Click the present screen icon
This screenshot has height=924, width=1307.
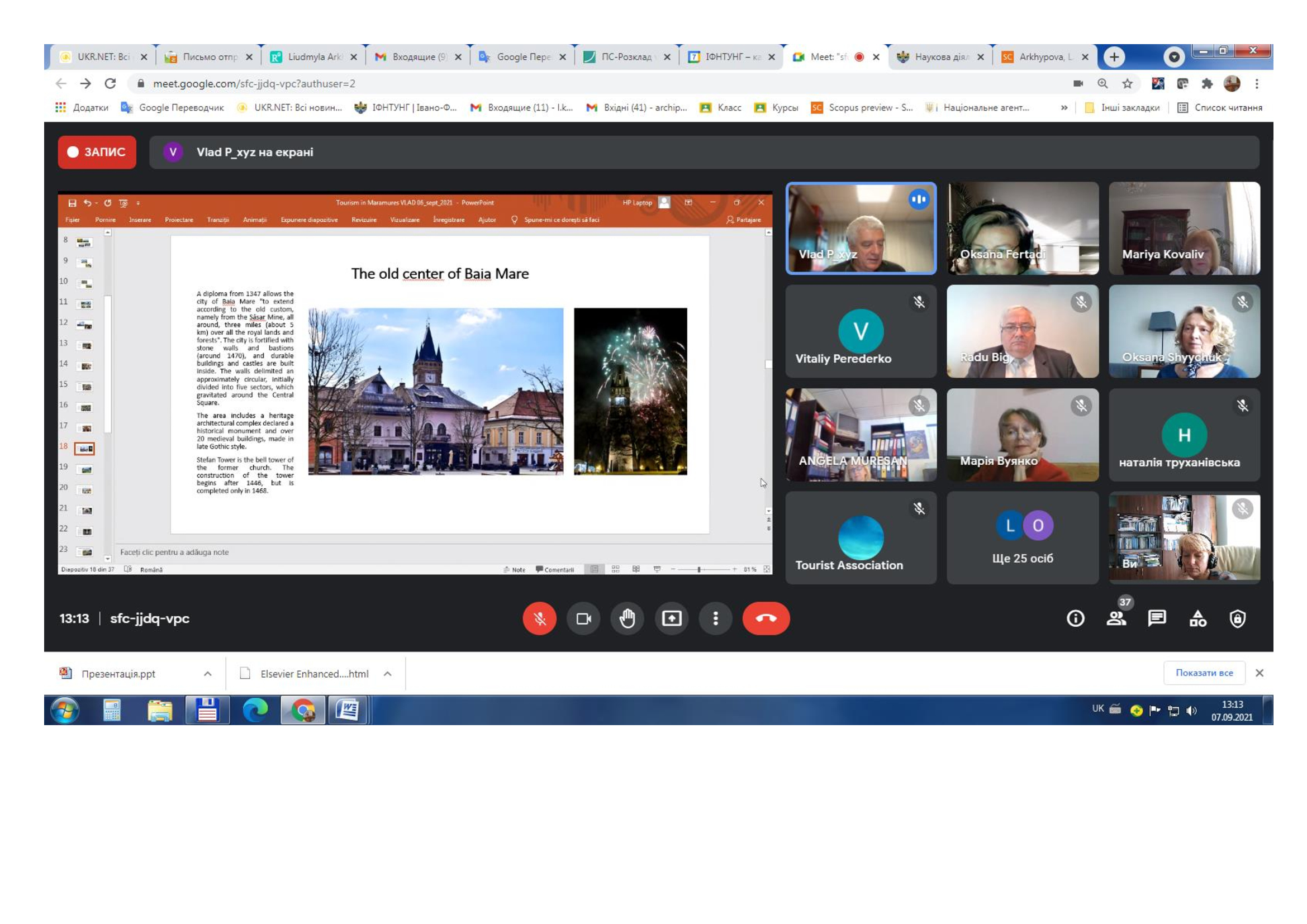point(671,618)
